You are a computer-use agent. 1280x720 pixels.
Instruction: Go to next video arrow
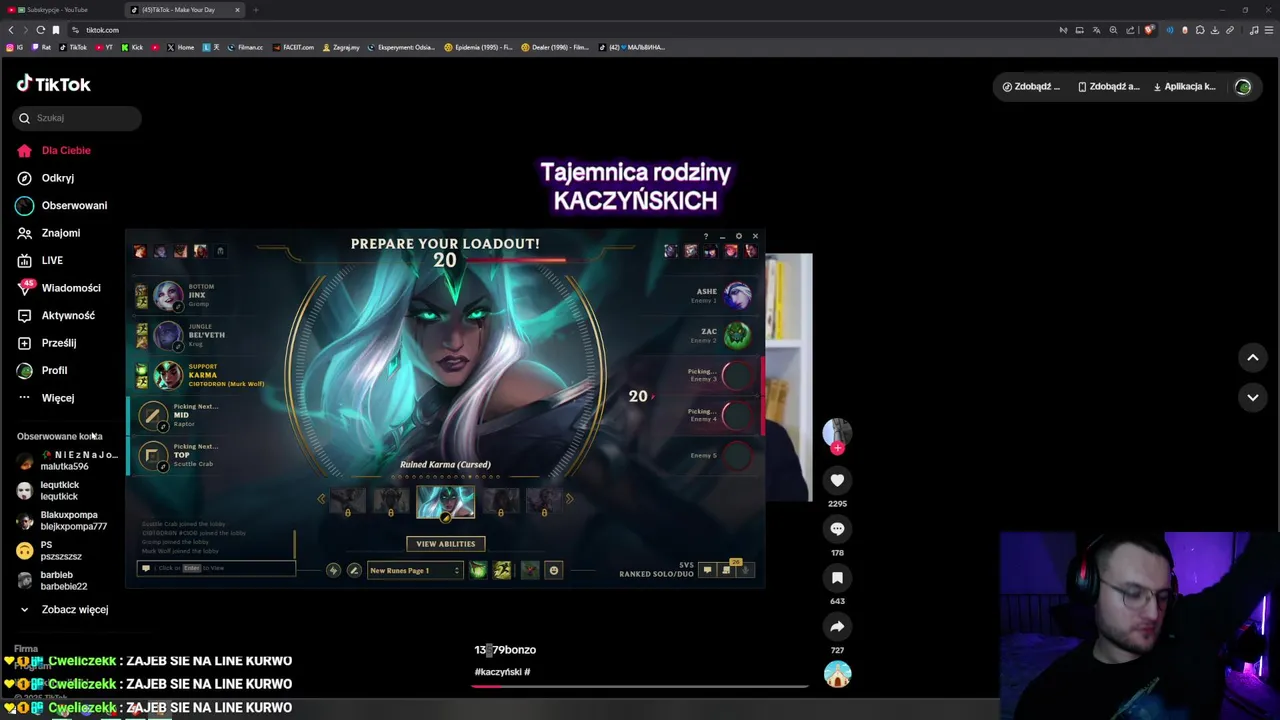[1252, 397]
